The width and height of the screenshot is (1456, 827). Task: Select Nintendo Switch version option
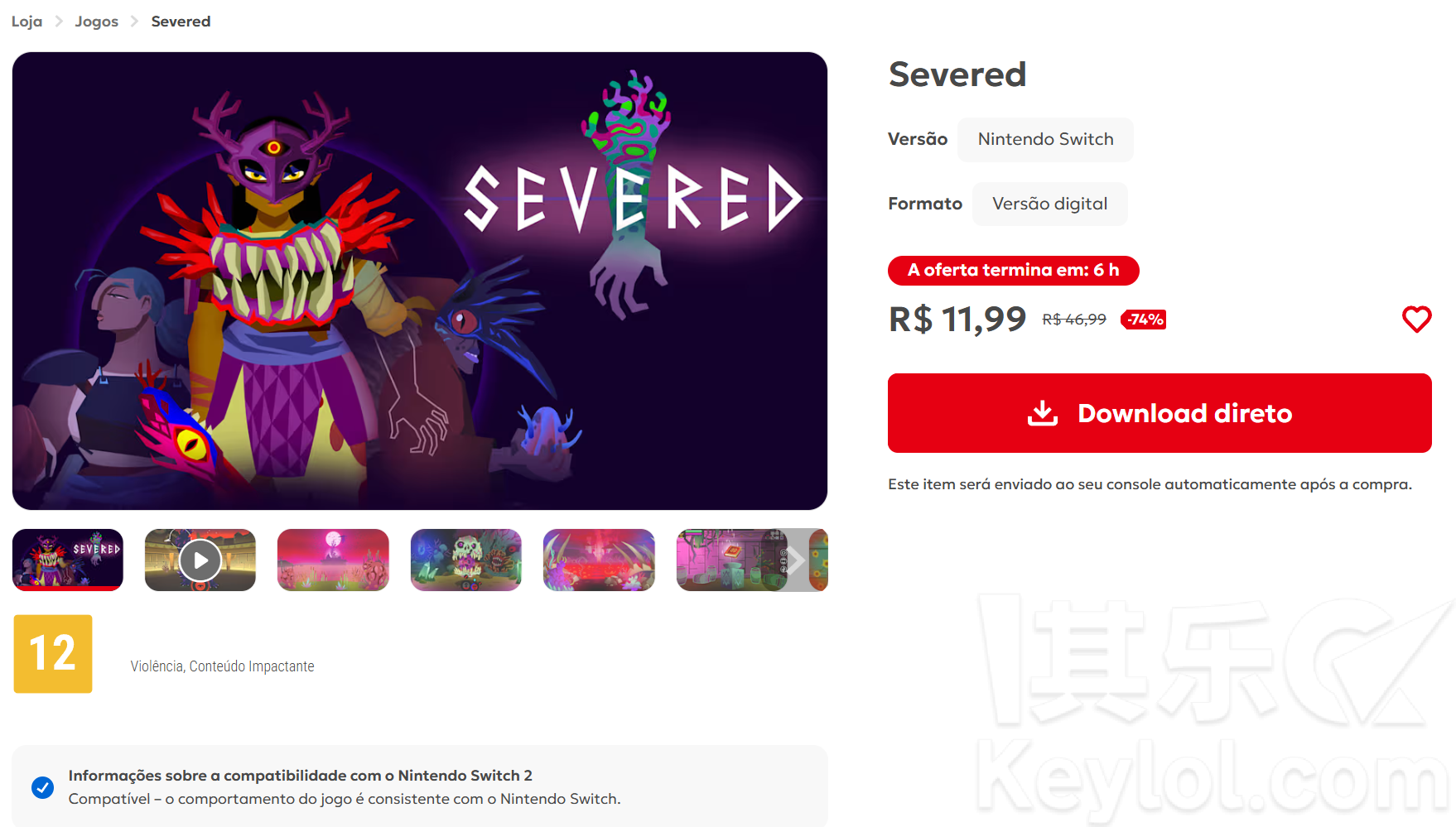[x=1045, y=139]
